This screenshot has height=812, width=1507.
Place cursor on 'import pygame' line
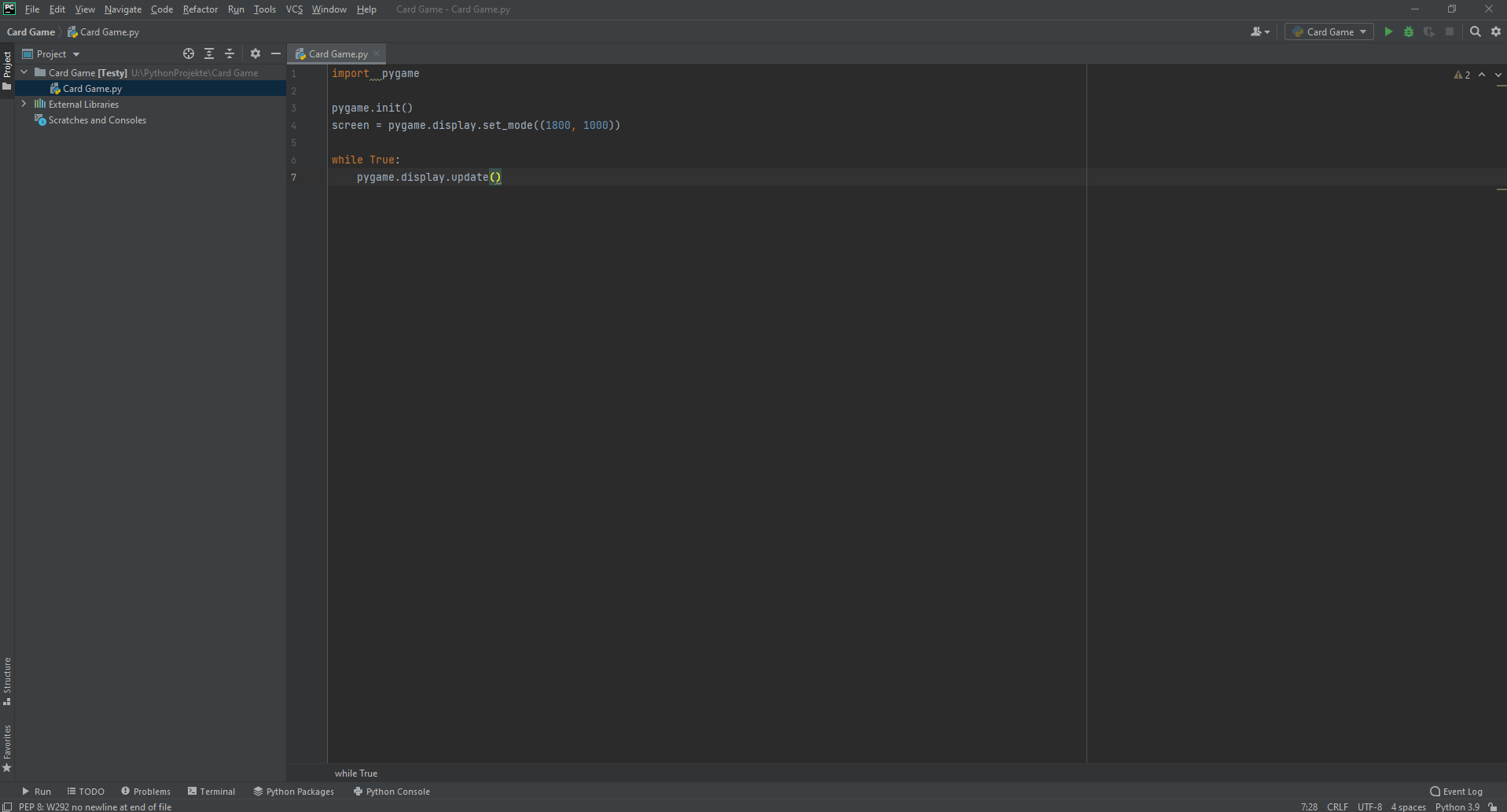pyautogui.click(x=376, y=73)
